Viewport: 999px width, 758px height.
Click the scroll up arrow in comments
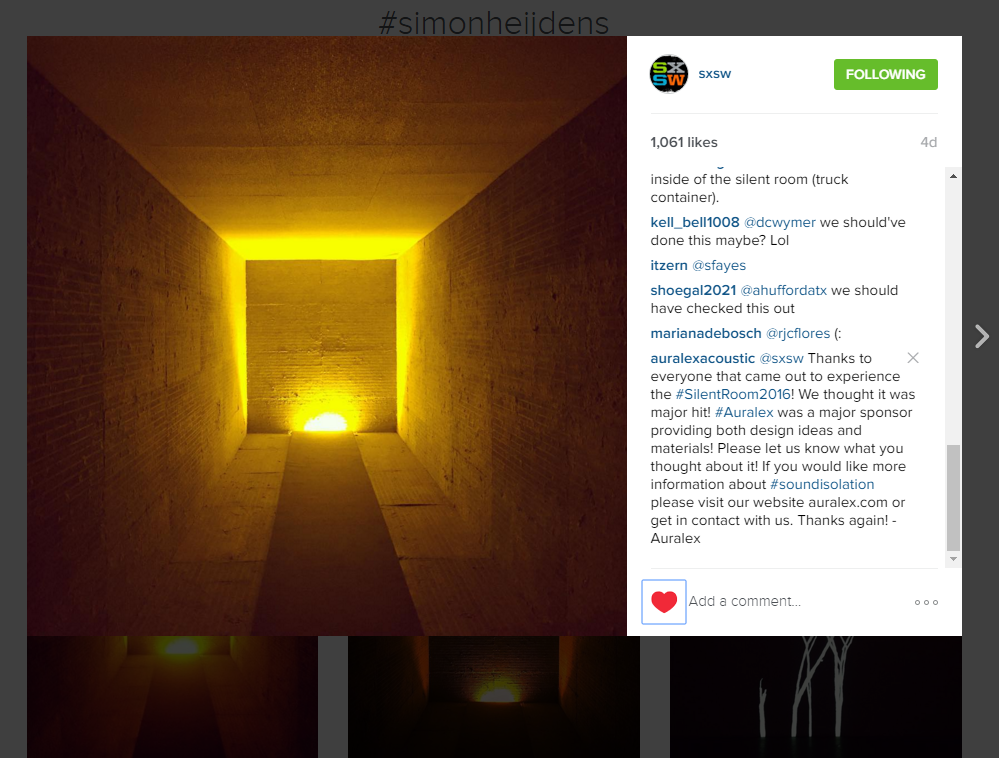point(953,176)
